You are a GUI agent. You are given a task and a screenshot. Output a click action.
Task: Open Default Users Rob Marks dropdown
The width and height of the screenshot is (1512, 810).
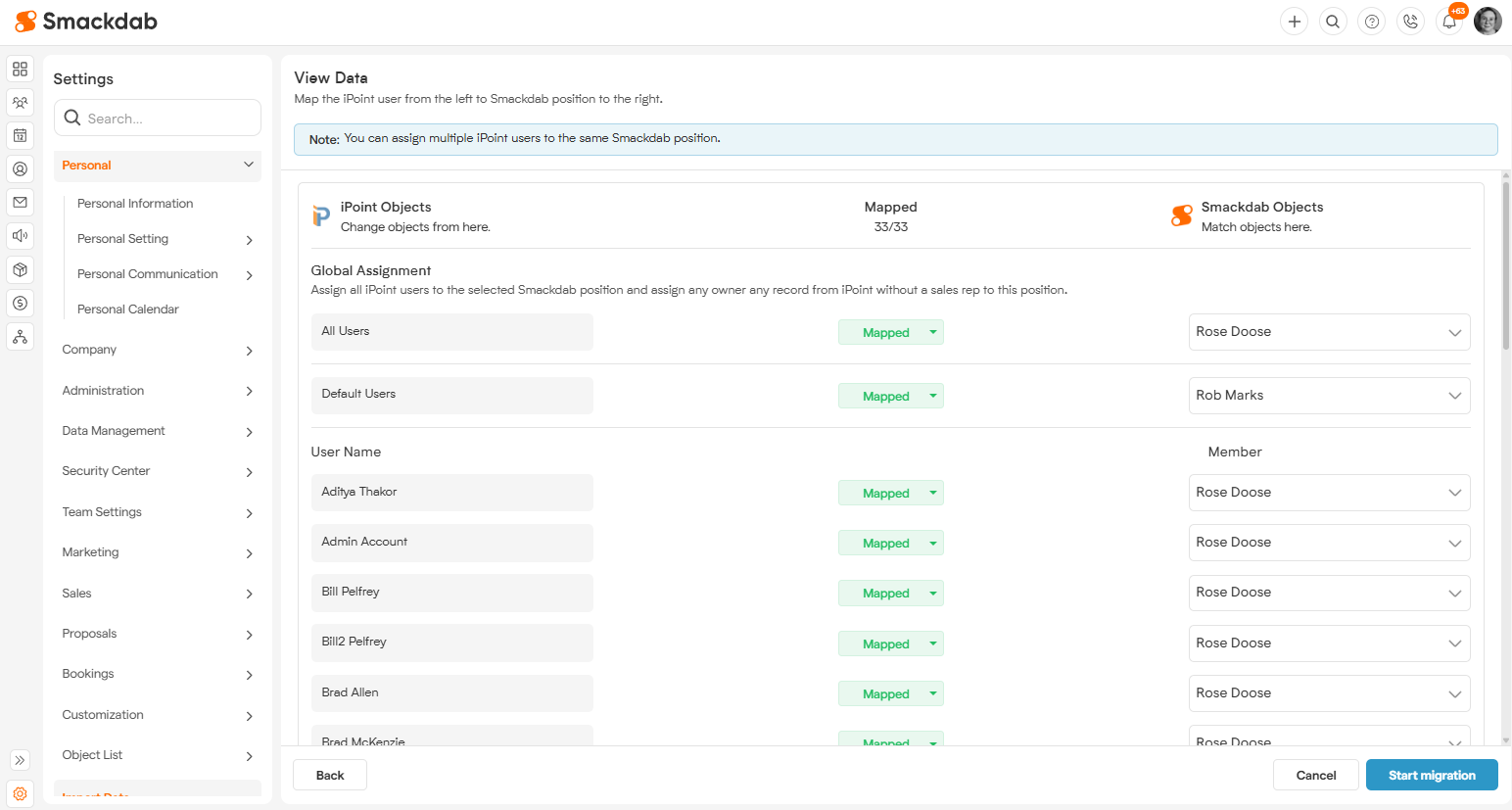pos(1329,396)
